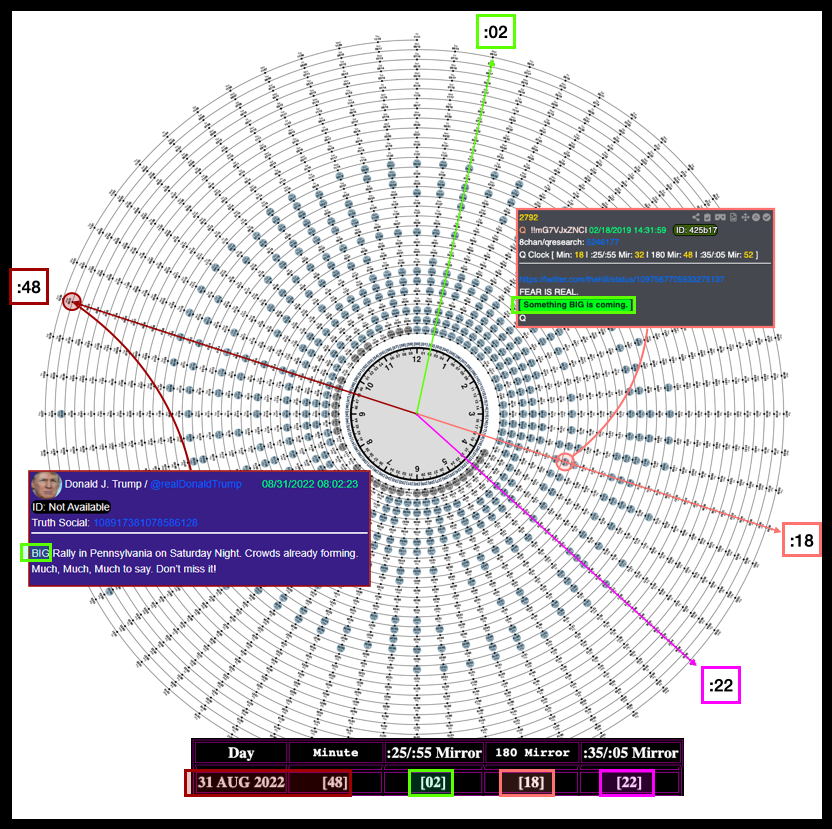Viewport: 832px width, 829px height.
Task: Click the share icon on Q post 2792
Action: pyautogui.click(x=696, y=217)
